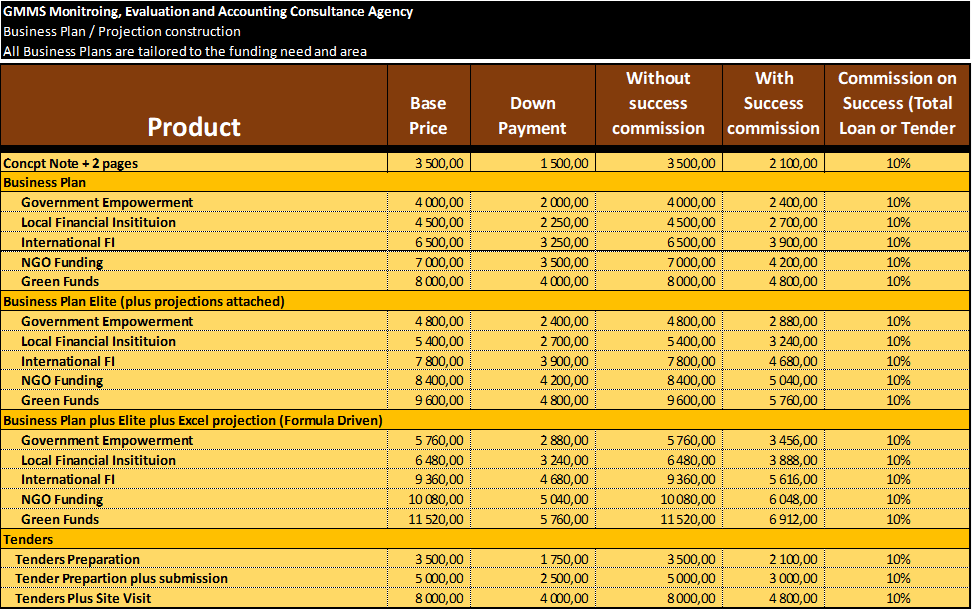Screen dimensions: 972x610
Task: Click "Business Plan / Projection construction" subtitle
Action: pyautogui.click(x=122, y=31)
